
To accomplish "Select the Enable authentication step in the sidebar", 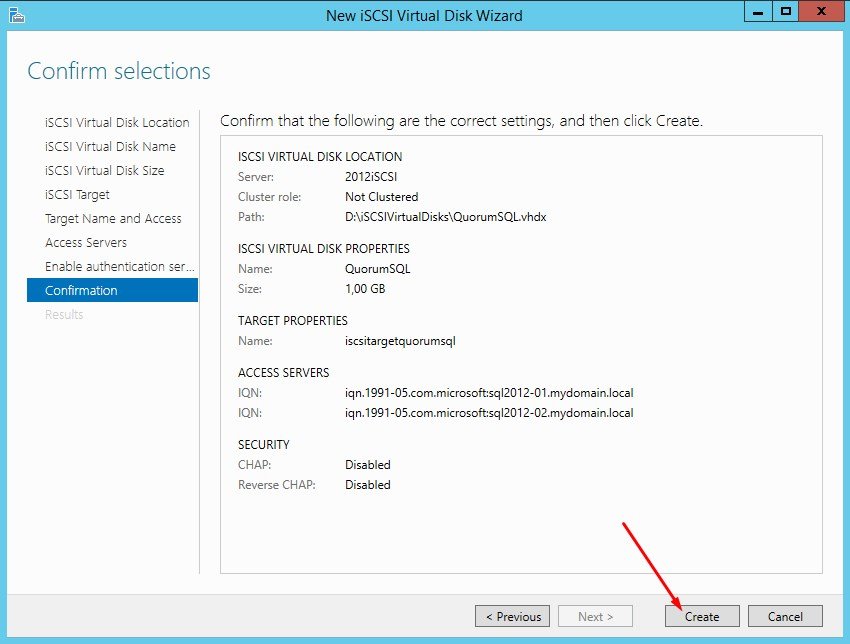I will (119, 266).
